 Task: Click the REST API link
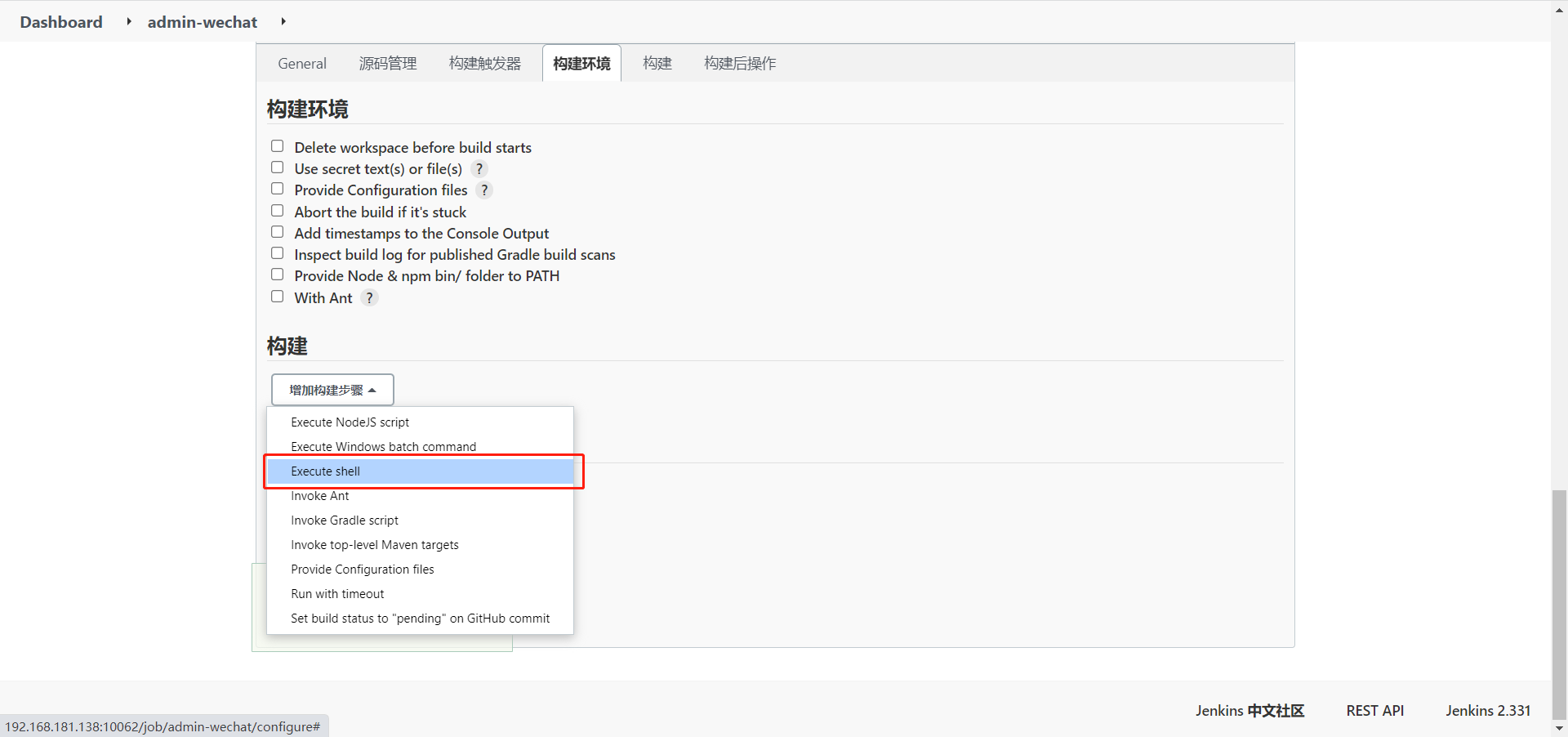point(1374,711)
